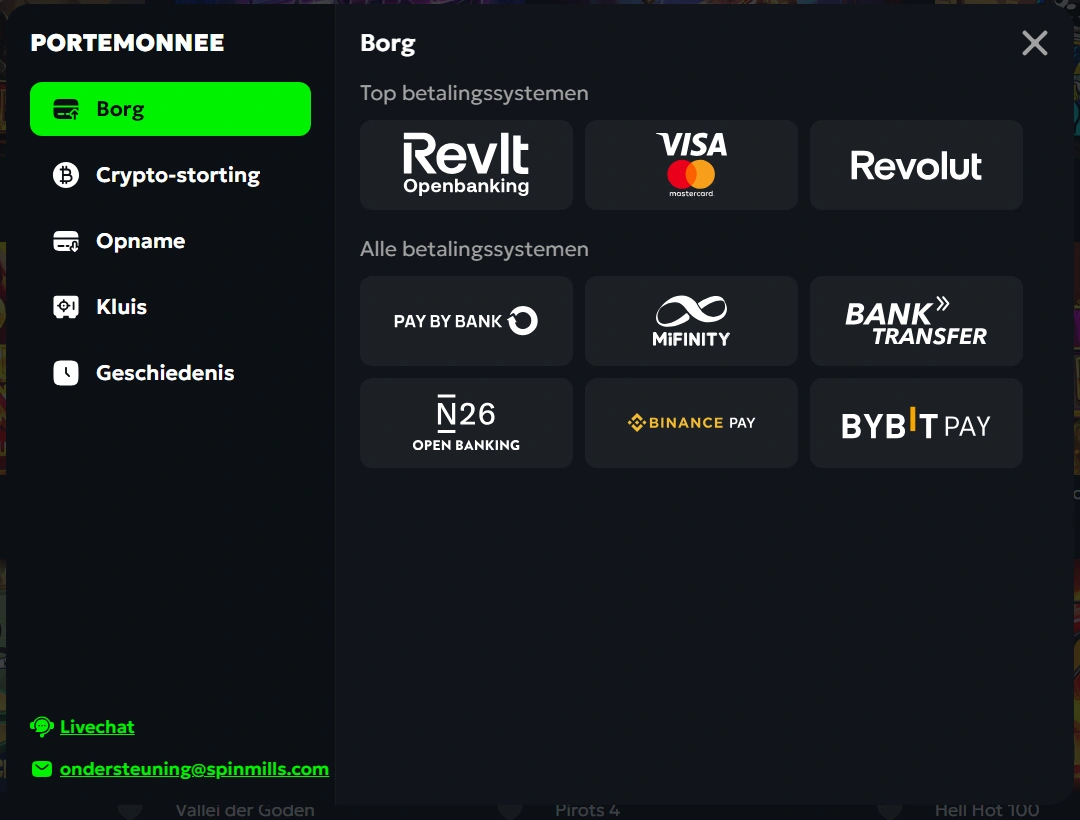
Task: Select Revolut as payment system
Action: (x=916, y=165)
